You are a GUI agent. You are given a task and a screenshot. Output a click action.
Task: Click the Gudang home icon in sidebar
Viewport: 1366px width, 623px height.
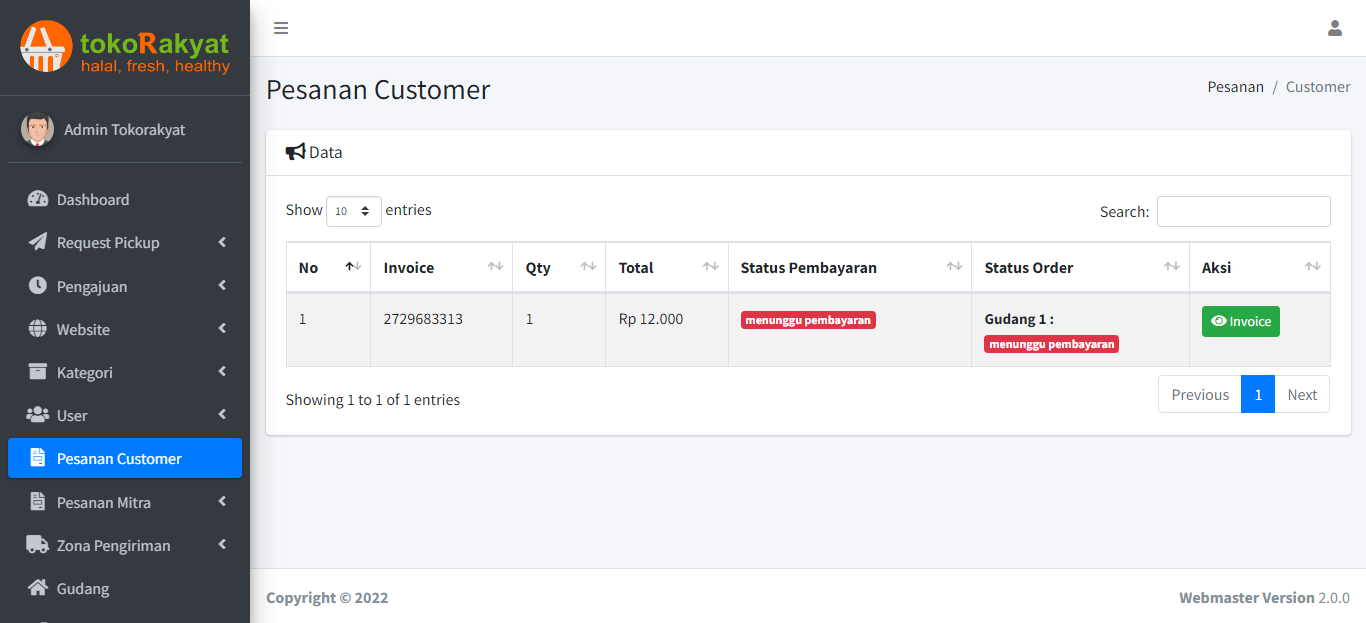click(38, 588)
